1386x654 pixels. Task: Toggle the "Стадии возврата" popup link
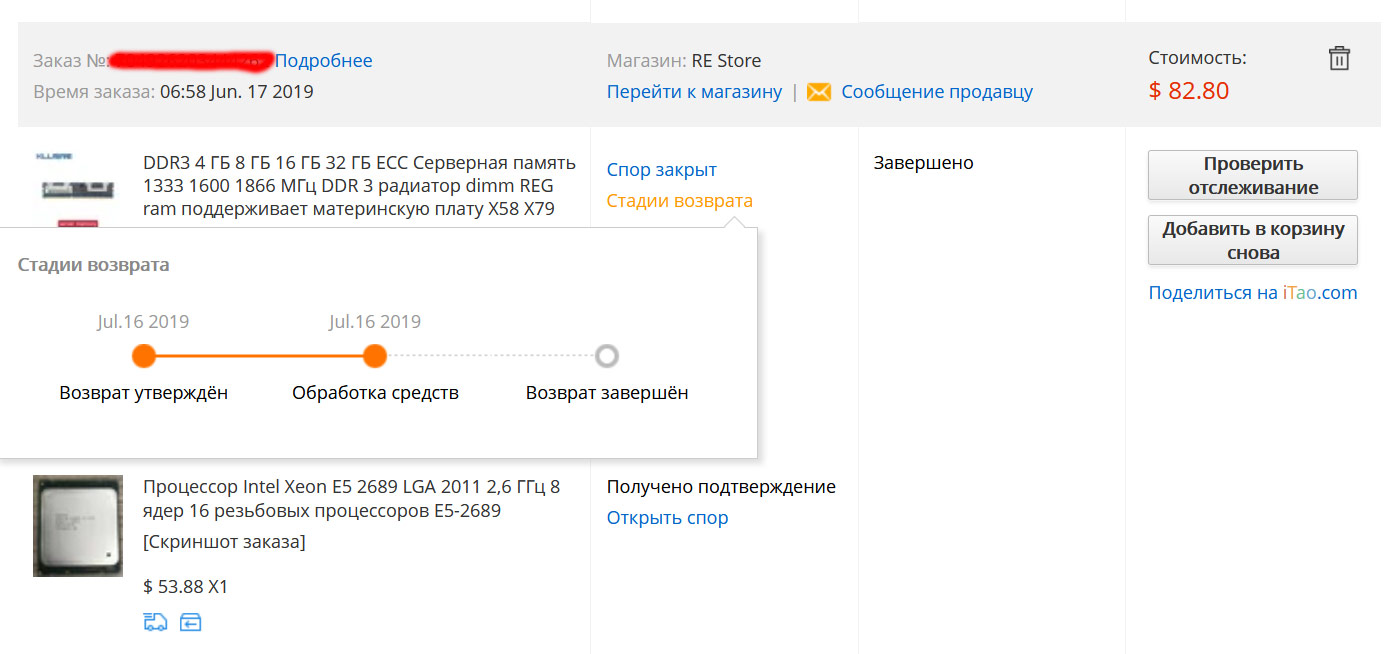pos(679,201)
